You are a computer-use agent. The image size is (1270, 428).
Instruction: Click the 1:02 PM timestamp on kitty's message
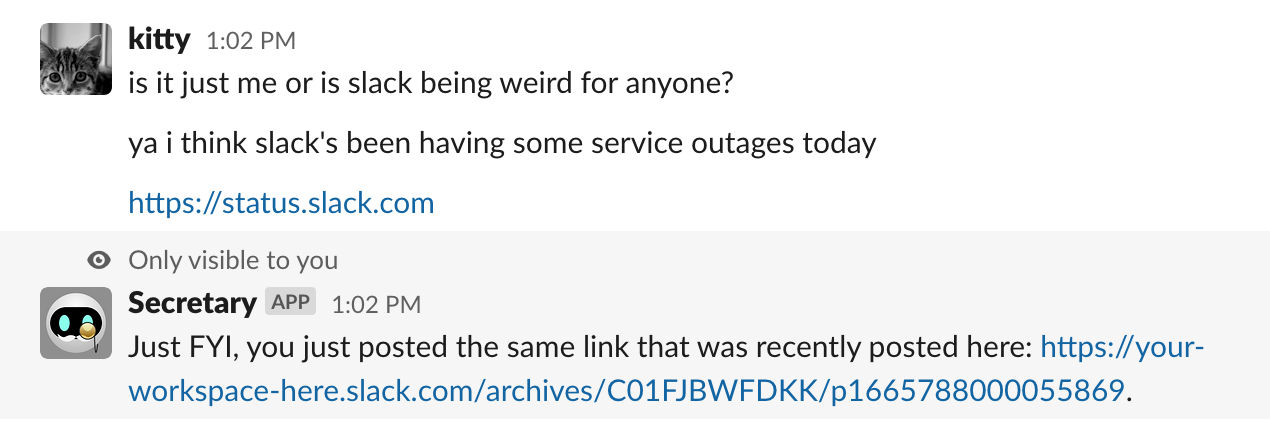point(250,41)
